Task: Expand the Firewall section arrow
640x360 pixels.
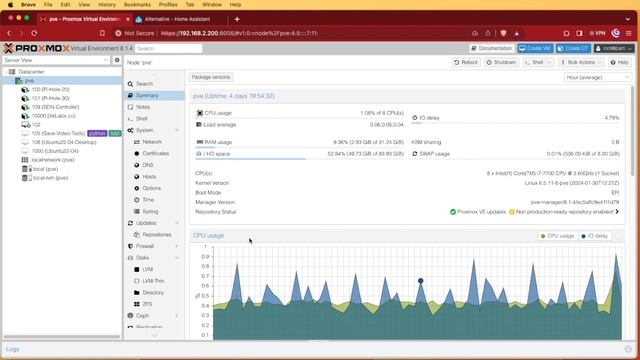Action: [x=177, y=246]
